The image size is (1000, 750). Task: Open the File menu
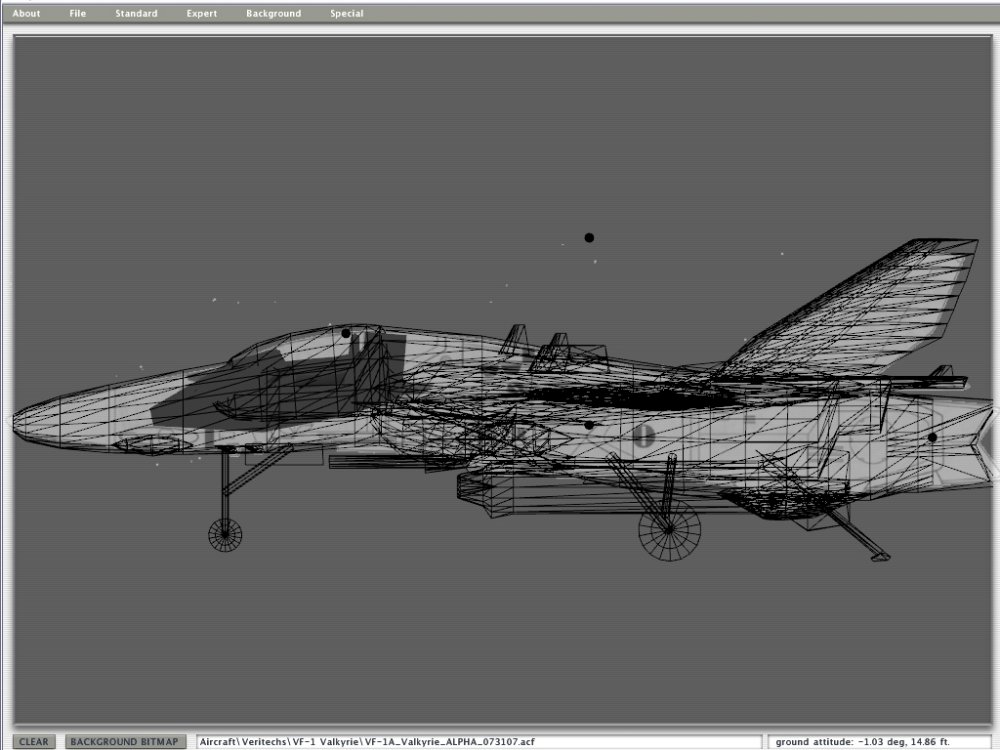coord(77,13)
